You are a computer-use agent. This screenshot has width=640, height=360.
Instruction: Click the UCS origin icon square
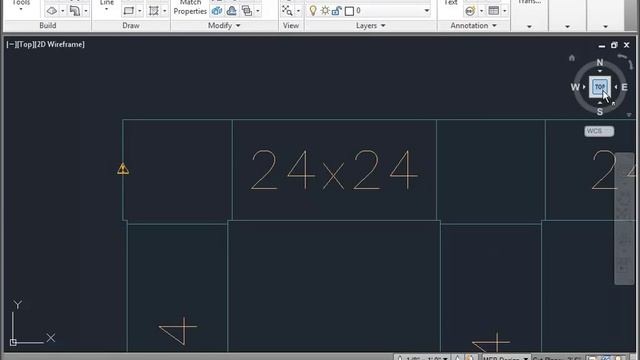[x=13, y=342]
